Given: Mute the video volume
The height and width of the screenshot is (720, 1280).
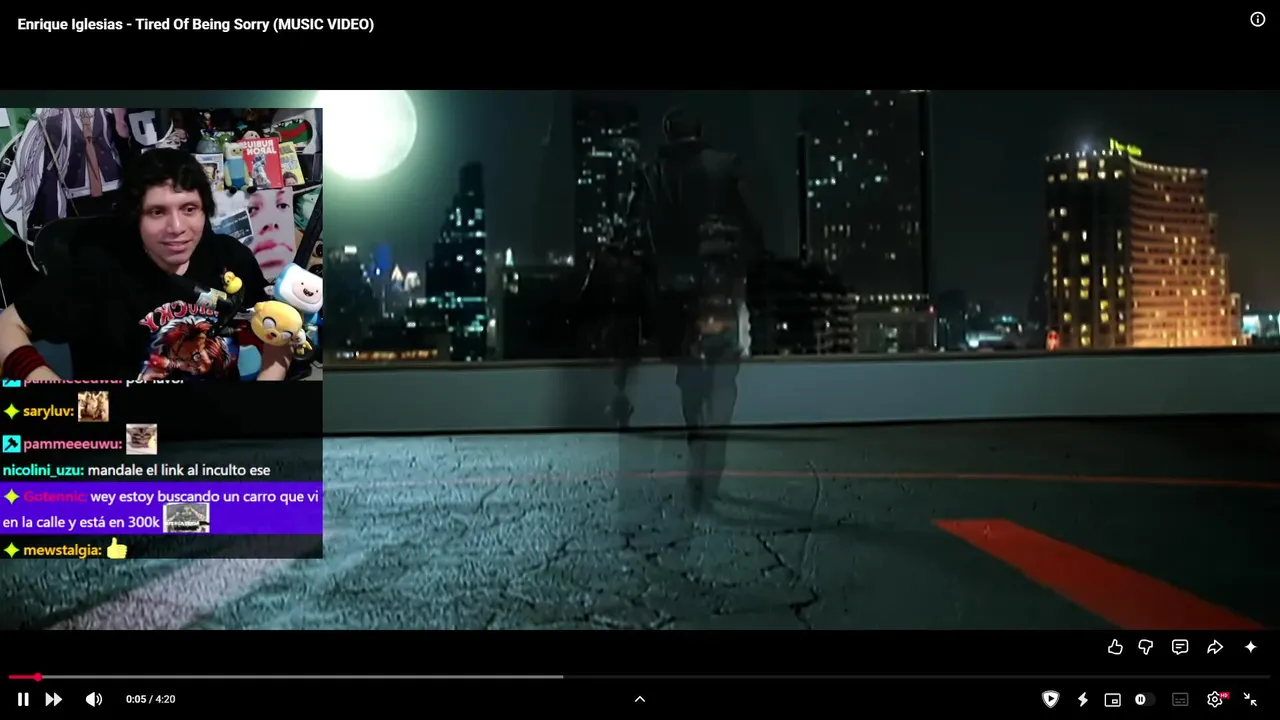Looking at the screenshot, I should pyautogui.click(x=93, y=700).
